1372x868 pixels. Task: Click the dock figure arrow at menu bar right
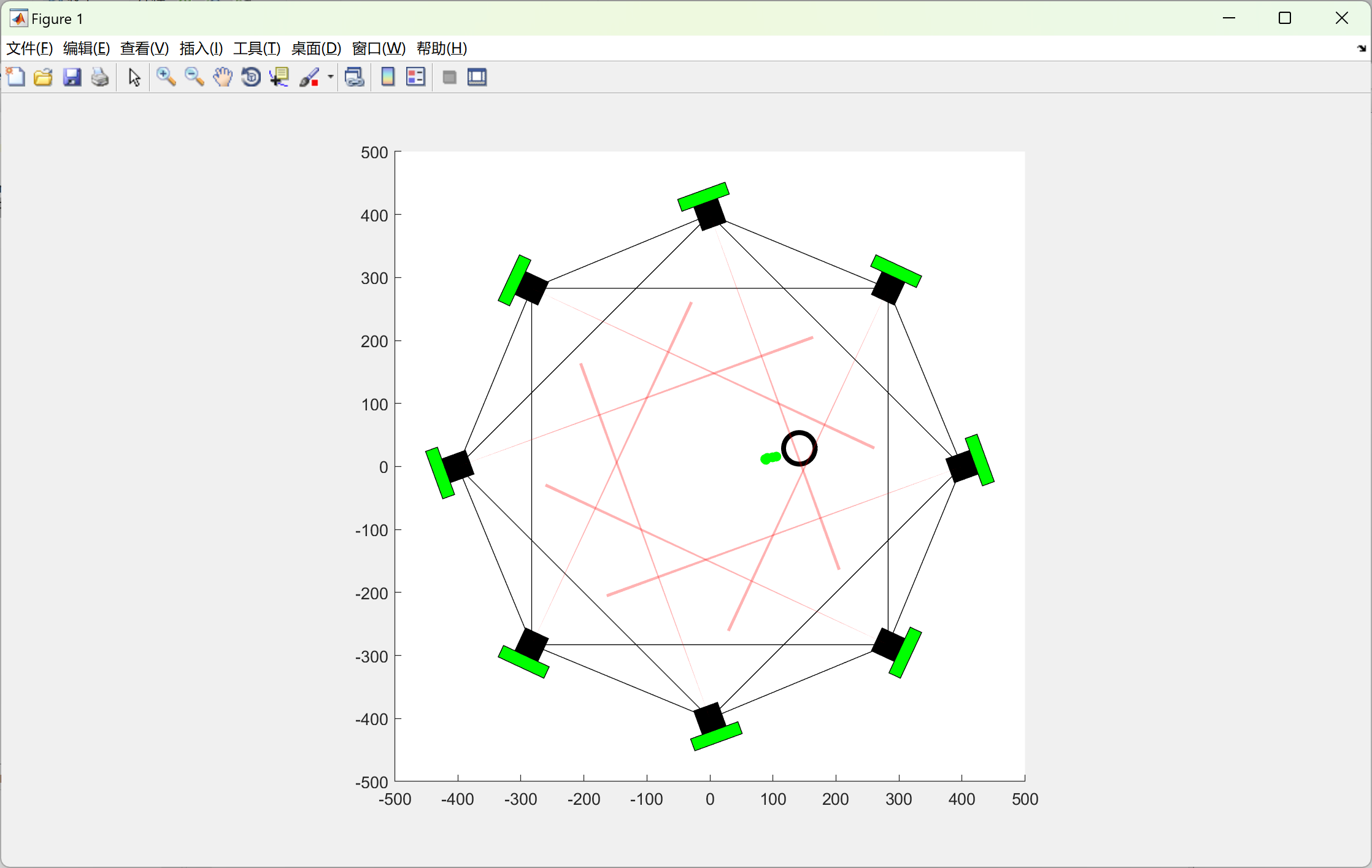pyautogui.click(x=1361, y=48)
